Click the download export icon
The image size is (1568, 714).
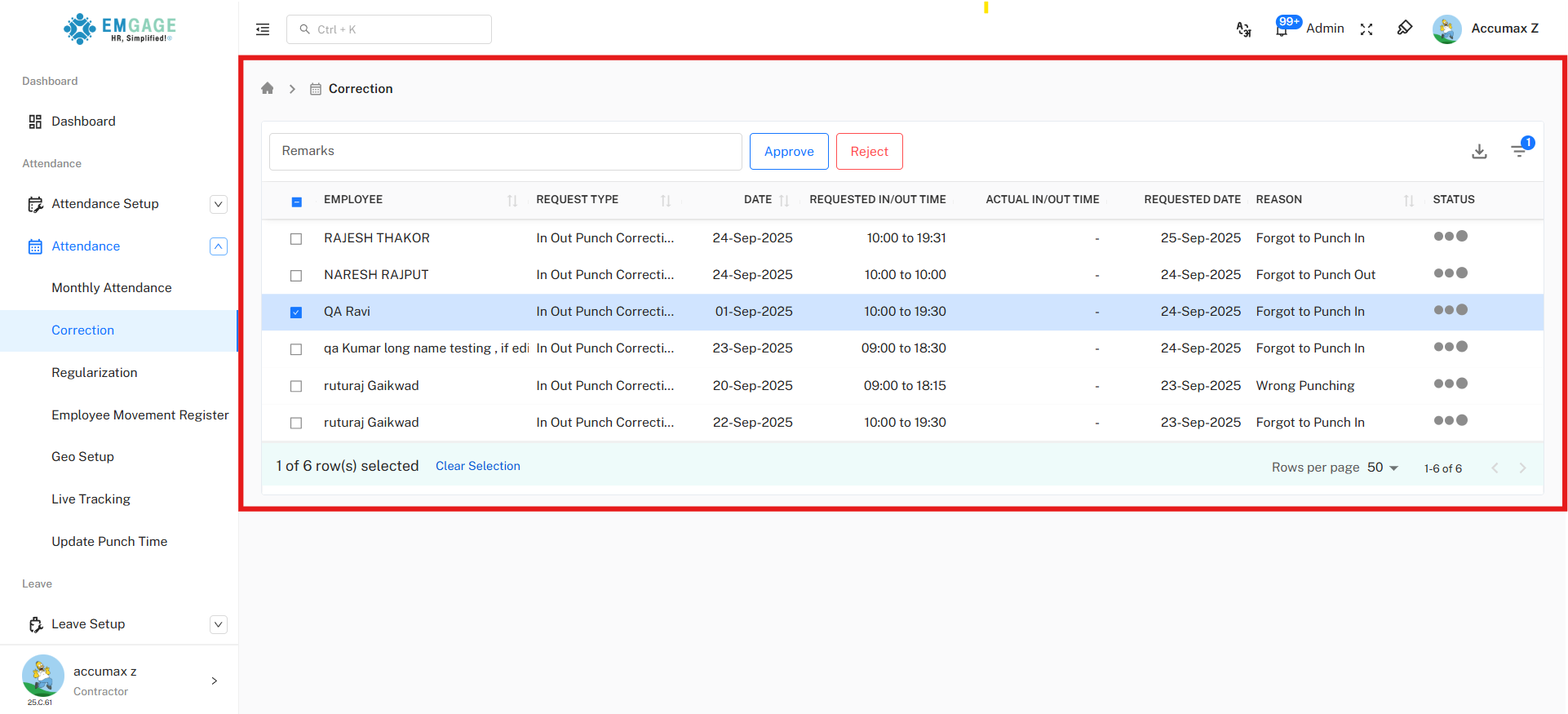tap(1479, 151)
